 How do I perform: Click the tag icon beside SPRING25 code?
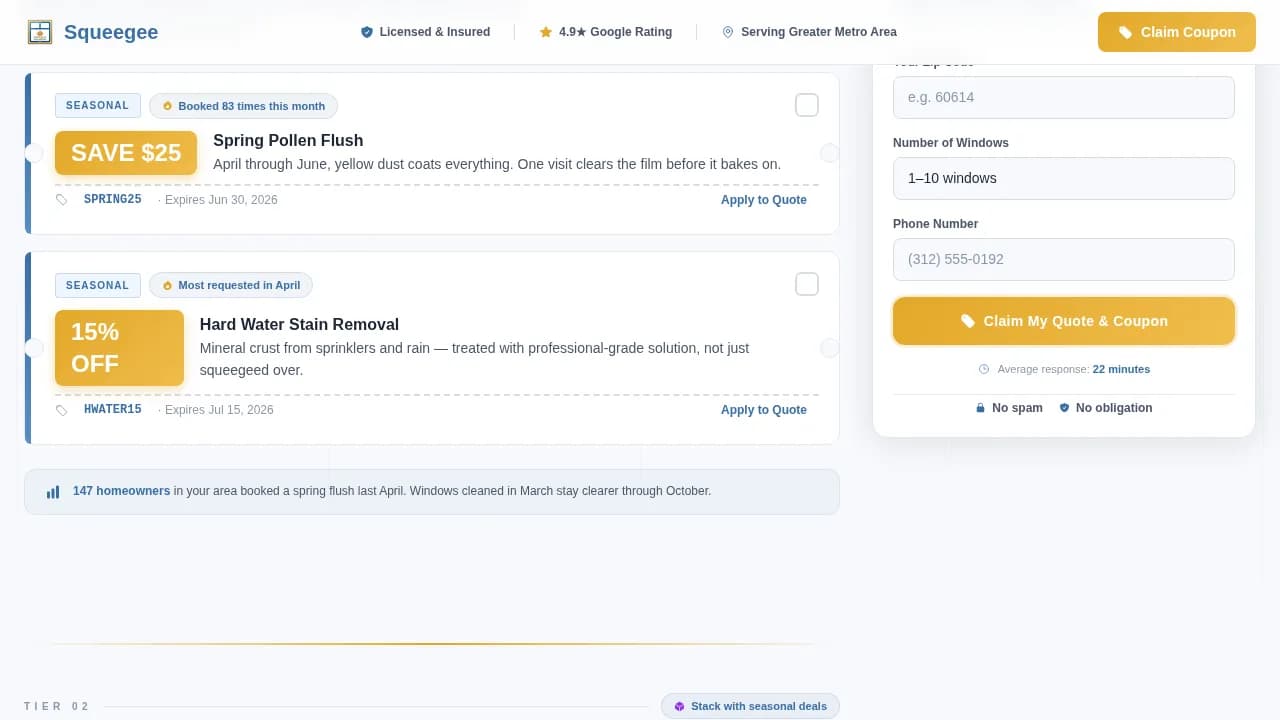(62, 200)
